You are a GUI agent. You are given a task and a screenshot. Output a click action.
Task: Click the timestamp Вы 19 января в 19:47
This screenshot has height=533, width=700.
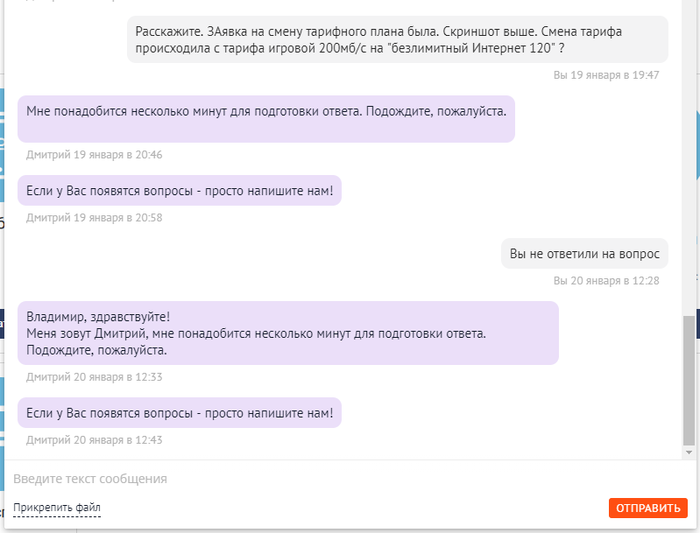click(x=606, y=75)
